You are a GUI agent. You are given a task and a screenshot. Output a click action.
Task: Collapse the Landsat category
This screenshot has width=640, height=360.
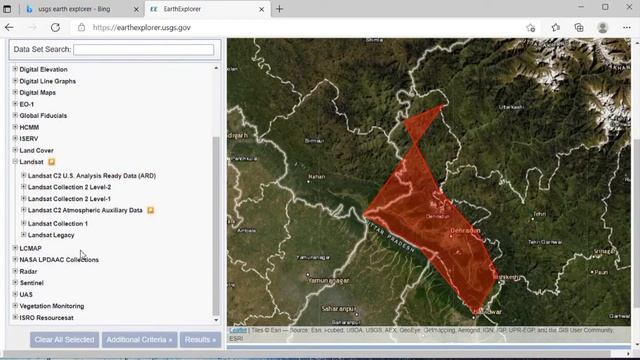tap(15, 162)
